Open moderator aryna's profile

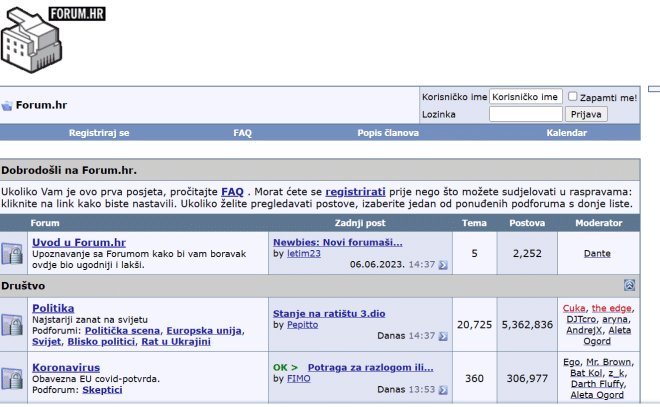tap(615, 319)
